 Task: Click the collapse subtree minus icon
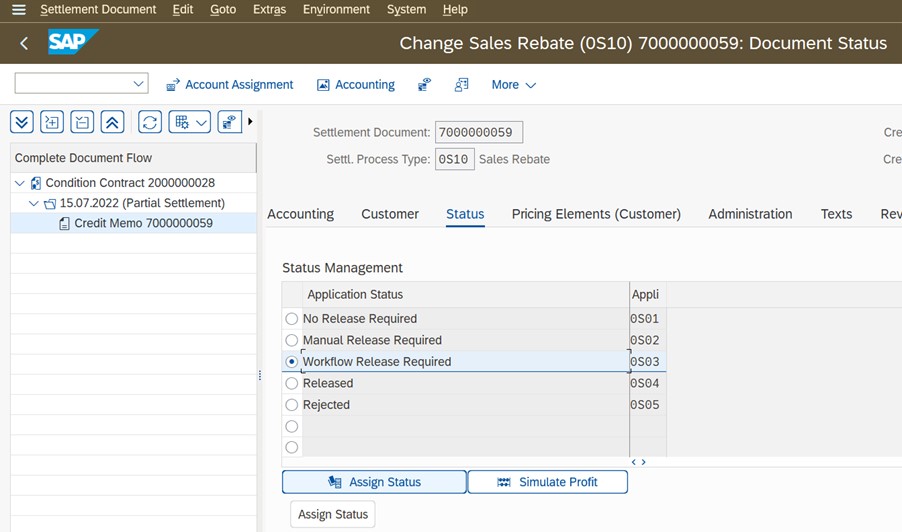82,122
